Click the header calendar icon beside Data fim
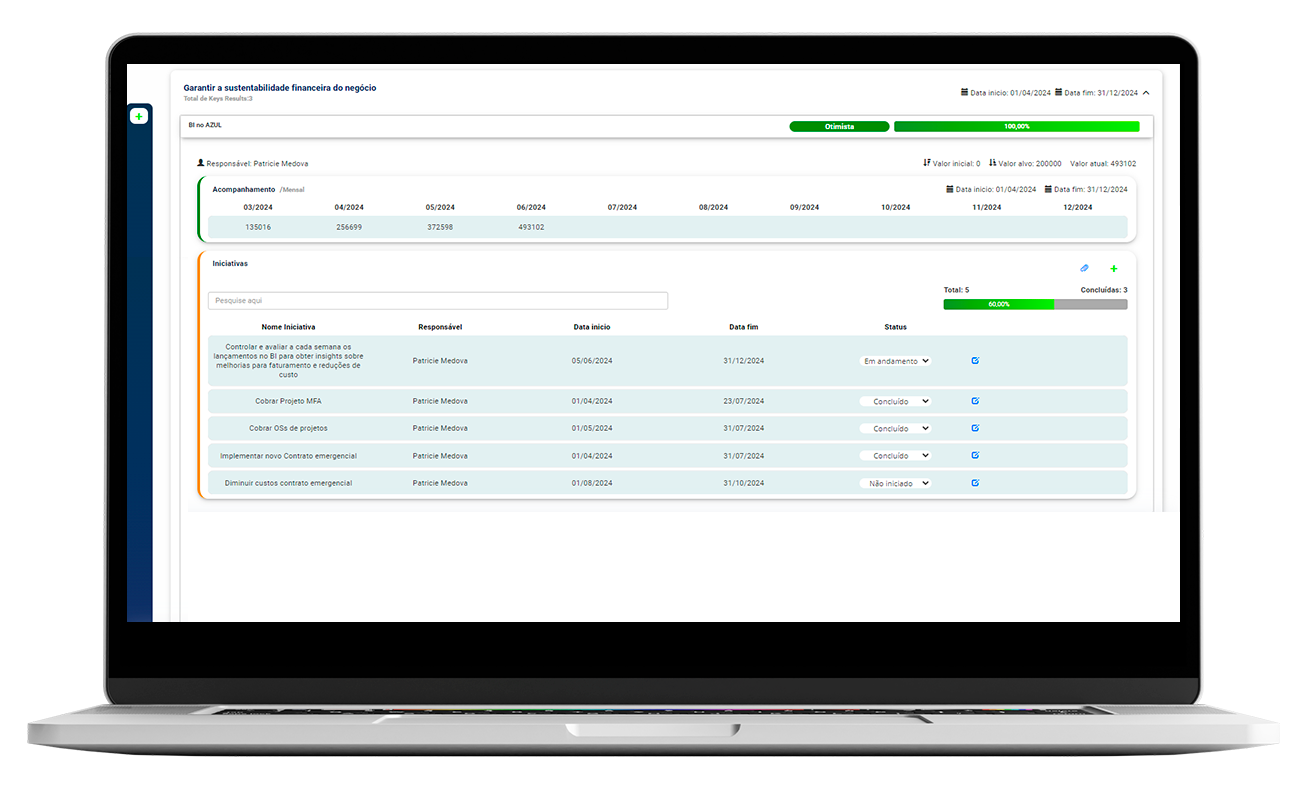Viewport: 1308px width, 800px height. click(x=1059, y=93)
